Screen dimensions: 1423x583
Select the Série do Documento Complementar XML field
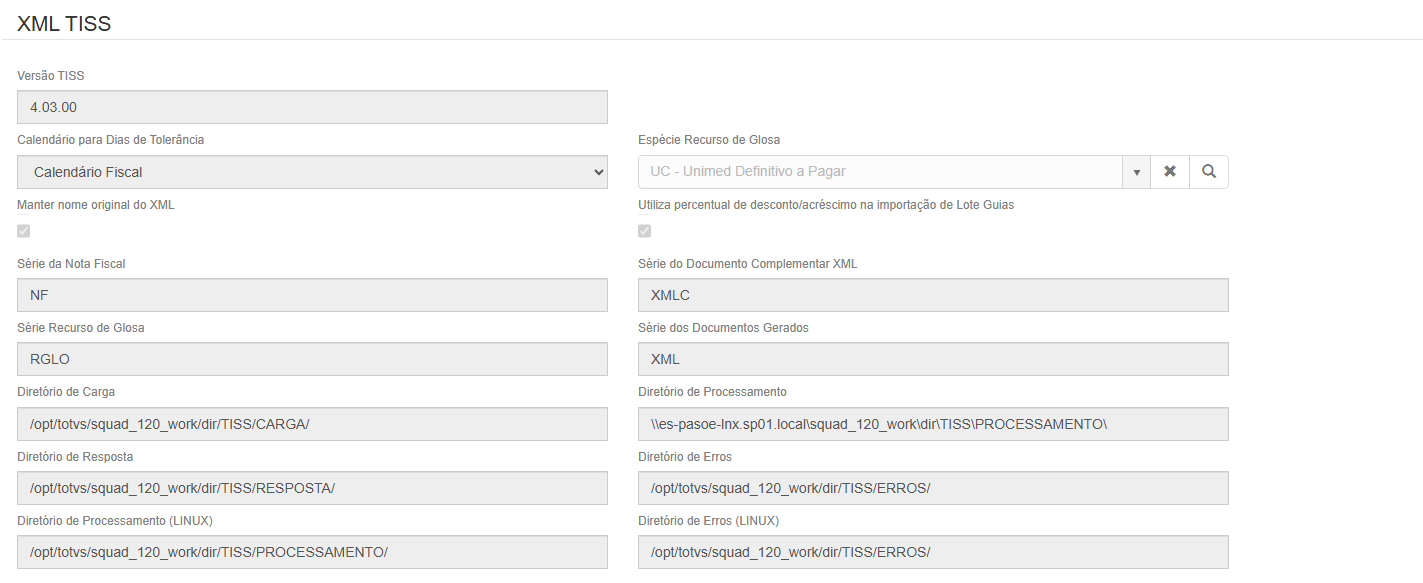tap(932, 295)
